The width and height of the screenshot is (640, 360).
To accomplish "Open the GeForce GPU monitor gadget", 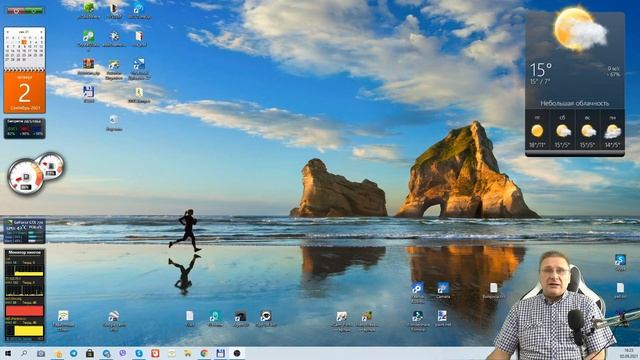I will 24,231.
